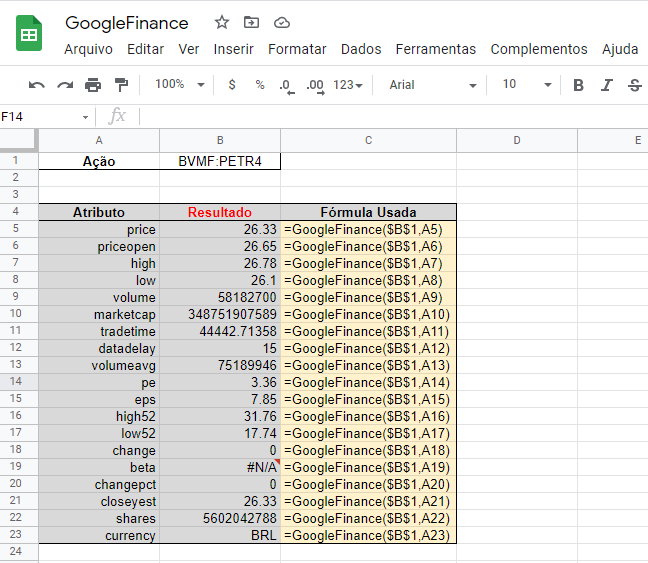
Task: Toggle bold formatting
Action: coord(578,85)
